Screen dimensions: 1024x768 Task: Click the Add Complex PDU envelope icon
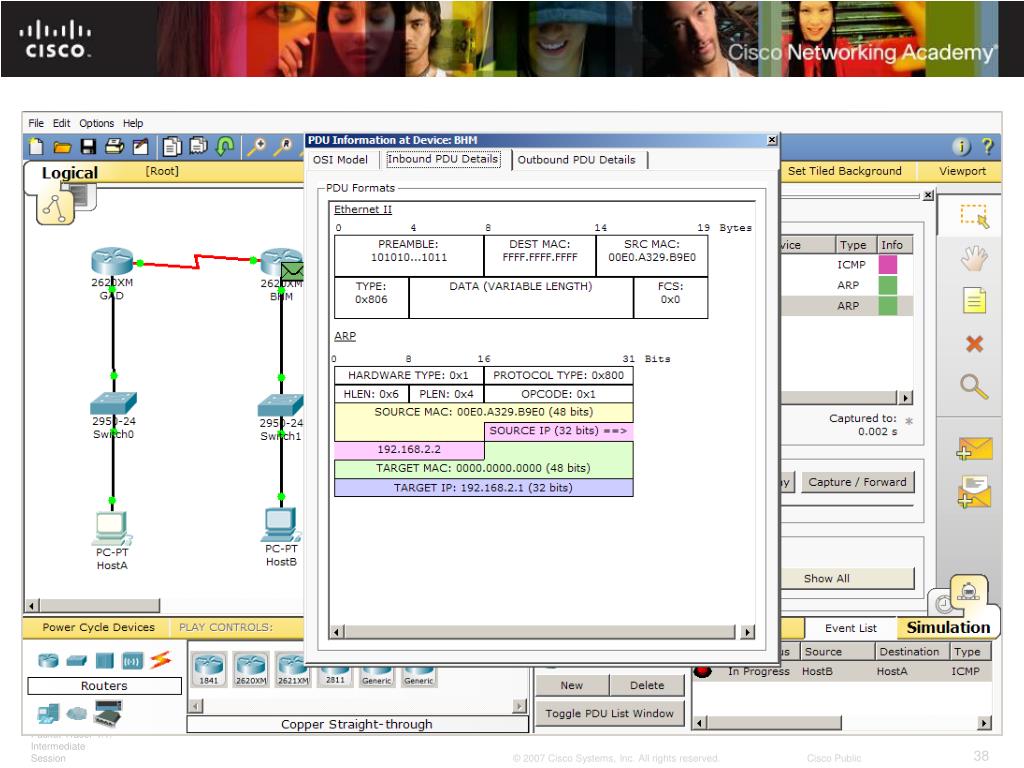(974, 492)
